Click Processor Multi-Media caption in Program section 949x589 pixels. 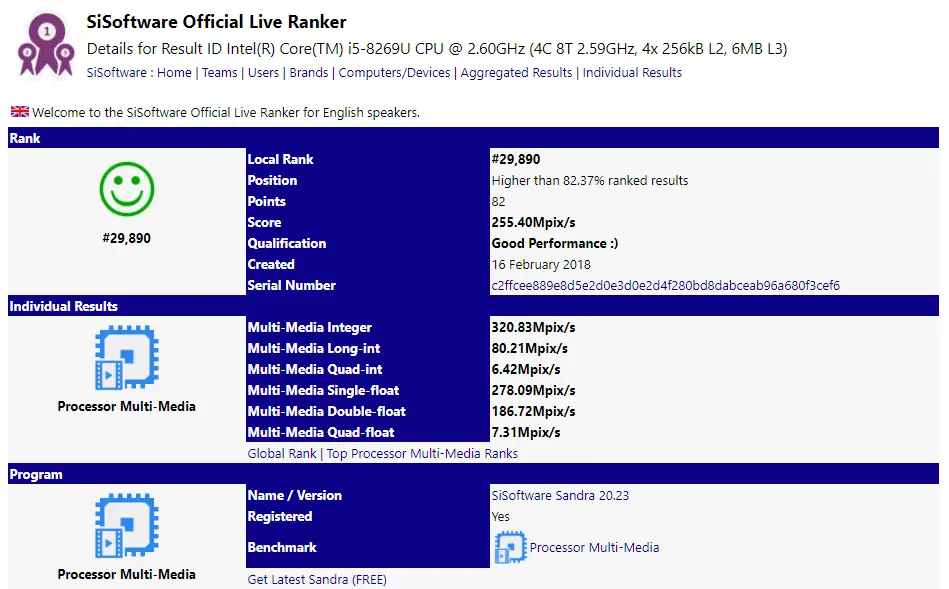(x=126, y=574)
